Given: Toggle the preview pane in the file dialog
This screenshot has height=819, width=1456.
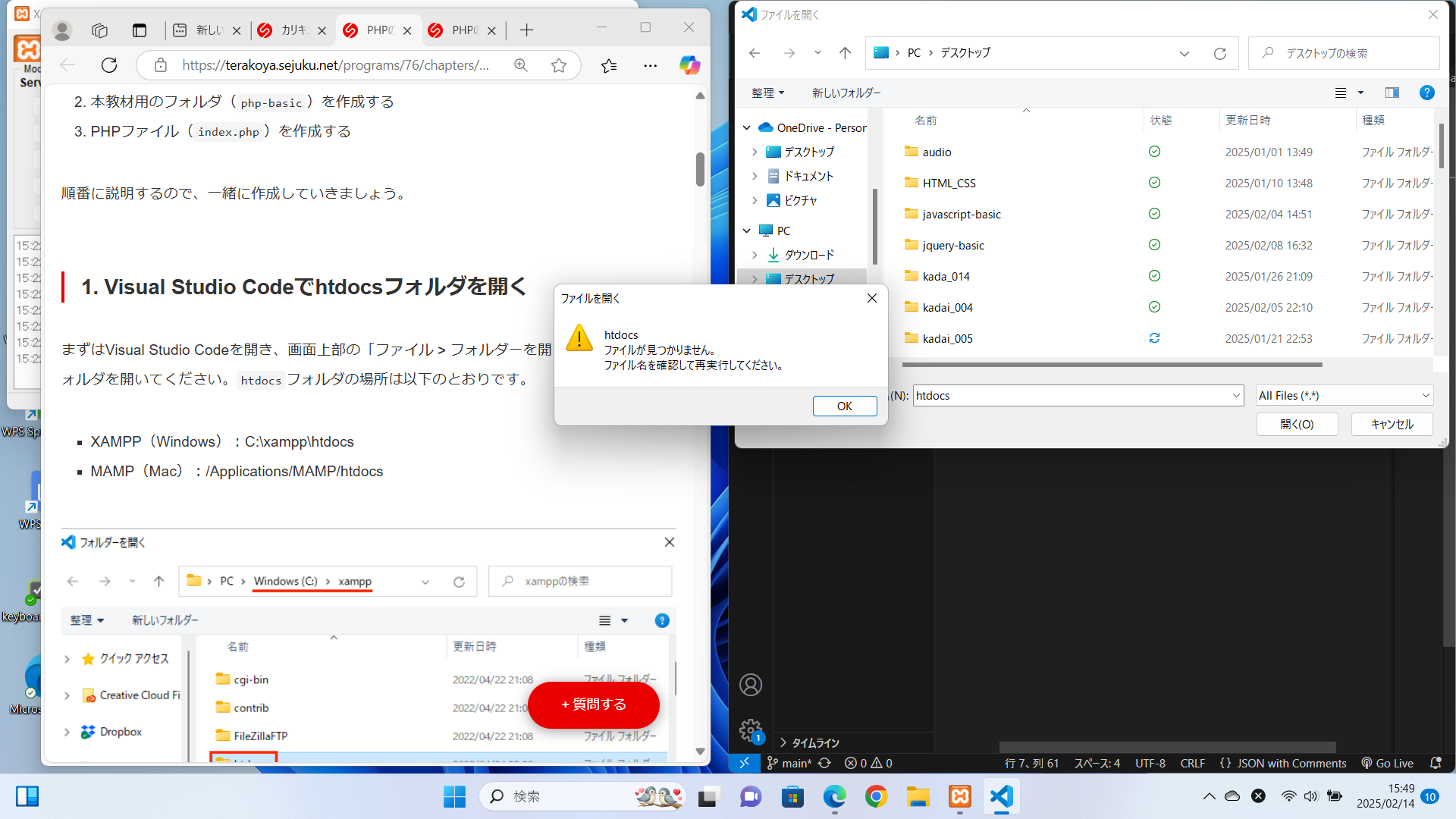Looking at the screenshot, I should [1392, 93].
